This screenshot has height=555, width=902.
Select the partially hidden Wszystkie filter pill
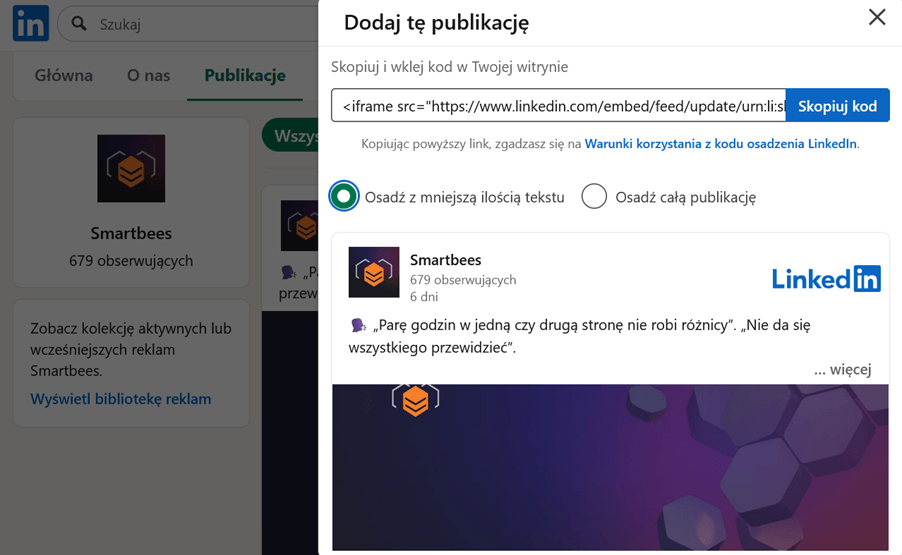tap(291, 136)
